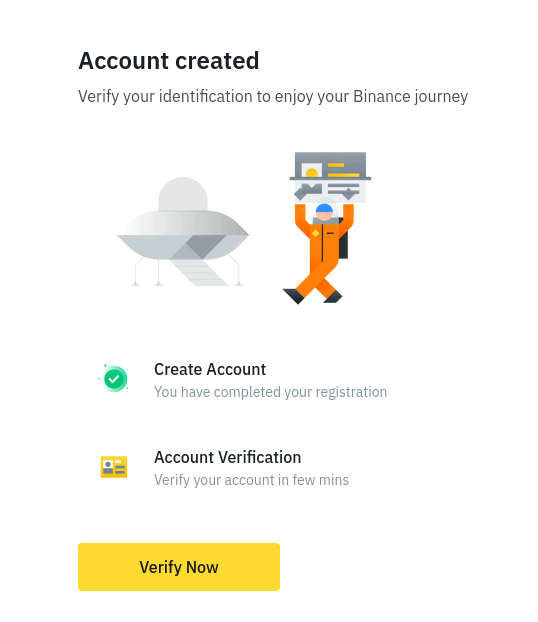
Task: Select the Account Verification step title
Action: [227, 457]
